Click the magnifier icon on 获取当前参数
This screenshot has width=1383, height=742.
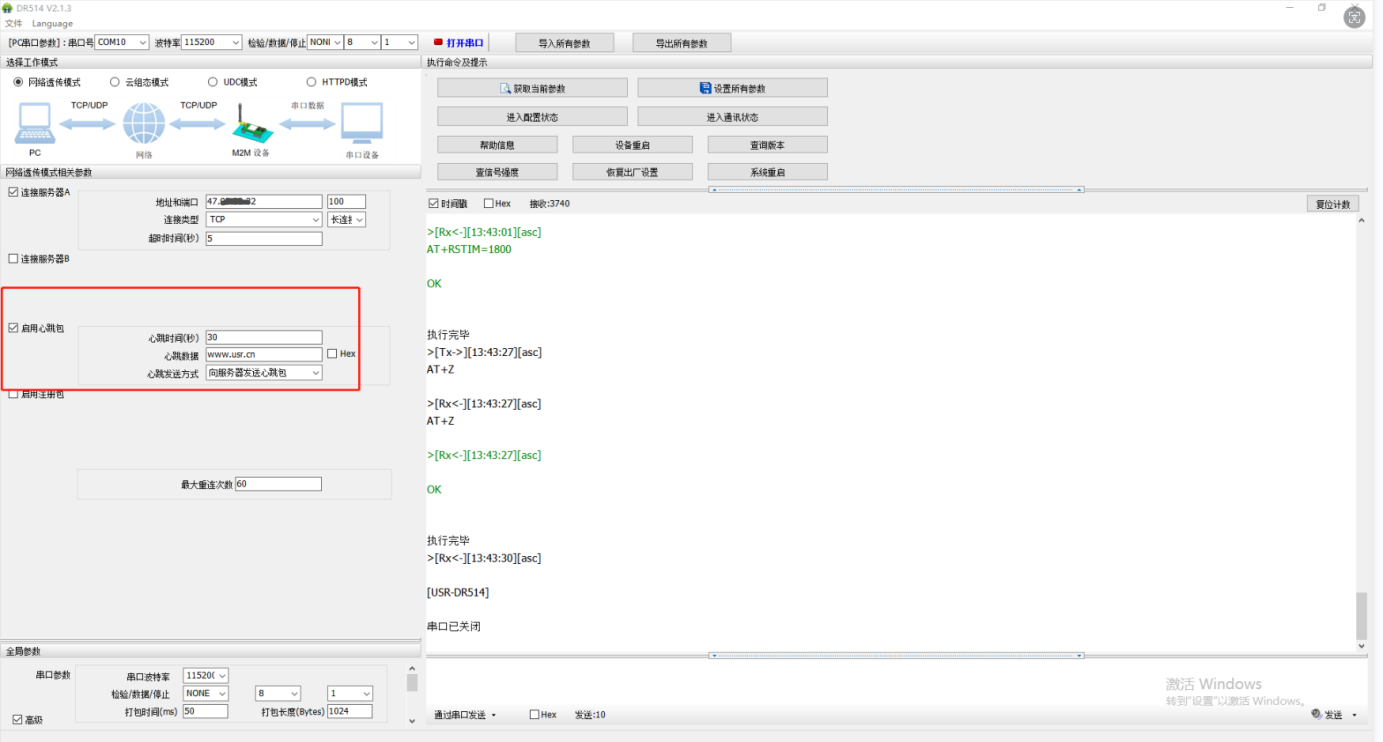click(506, 88)
